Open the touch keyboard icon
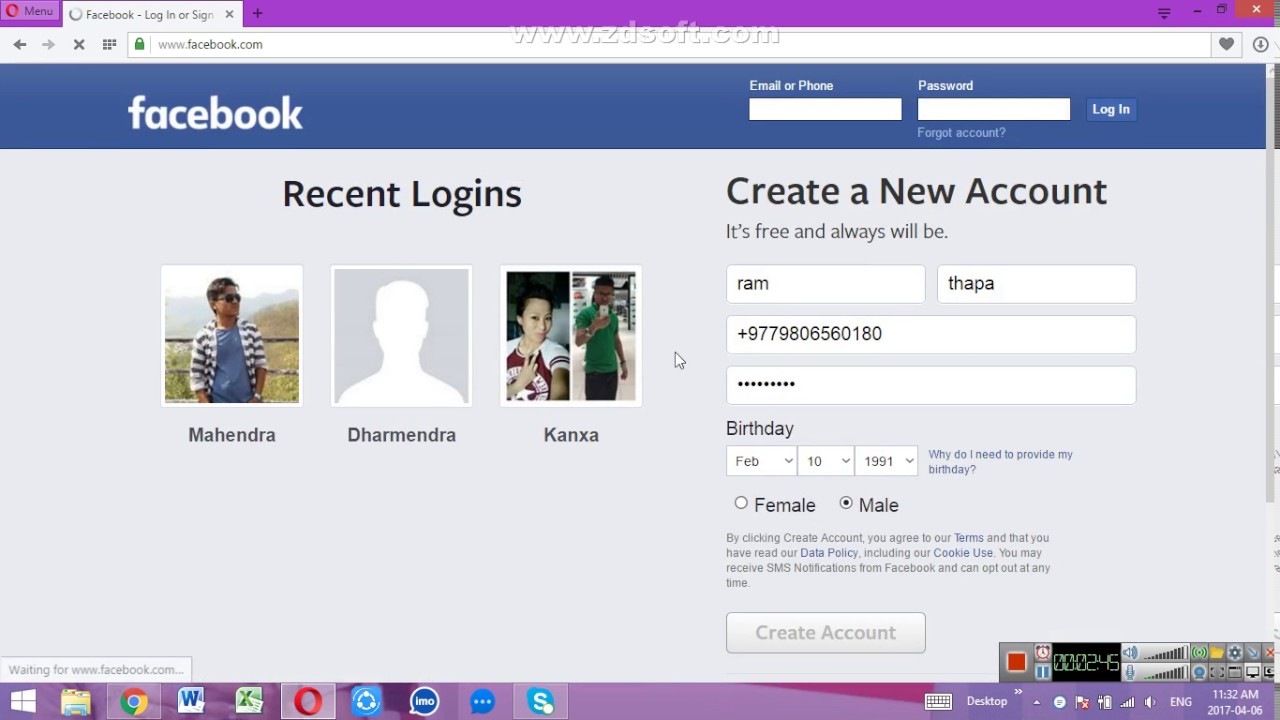This screenshot has width=1280, height=720. pyautogui.click(x=938, y=702)
